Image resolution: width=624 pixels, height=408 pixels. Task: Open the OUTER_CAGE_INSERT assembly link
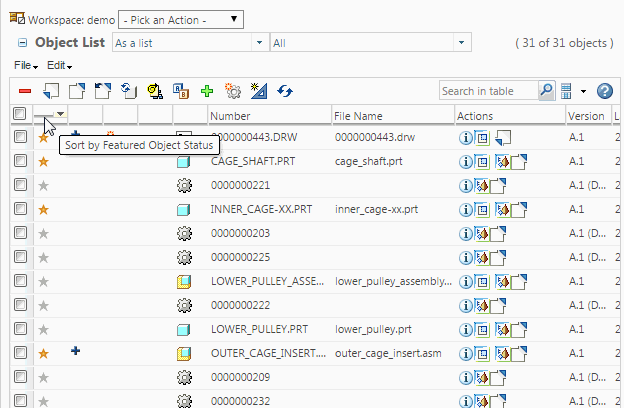pyautogui.click(x=267, y=353)
